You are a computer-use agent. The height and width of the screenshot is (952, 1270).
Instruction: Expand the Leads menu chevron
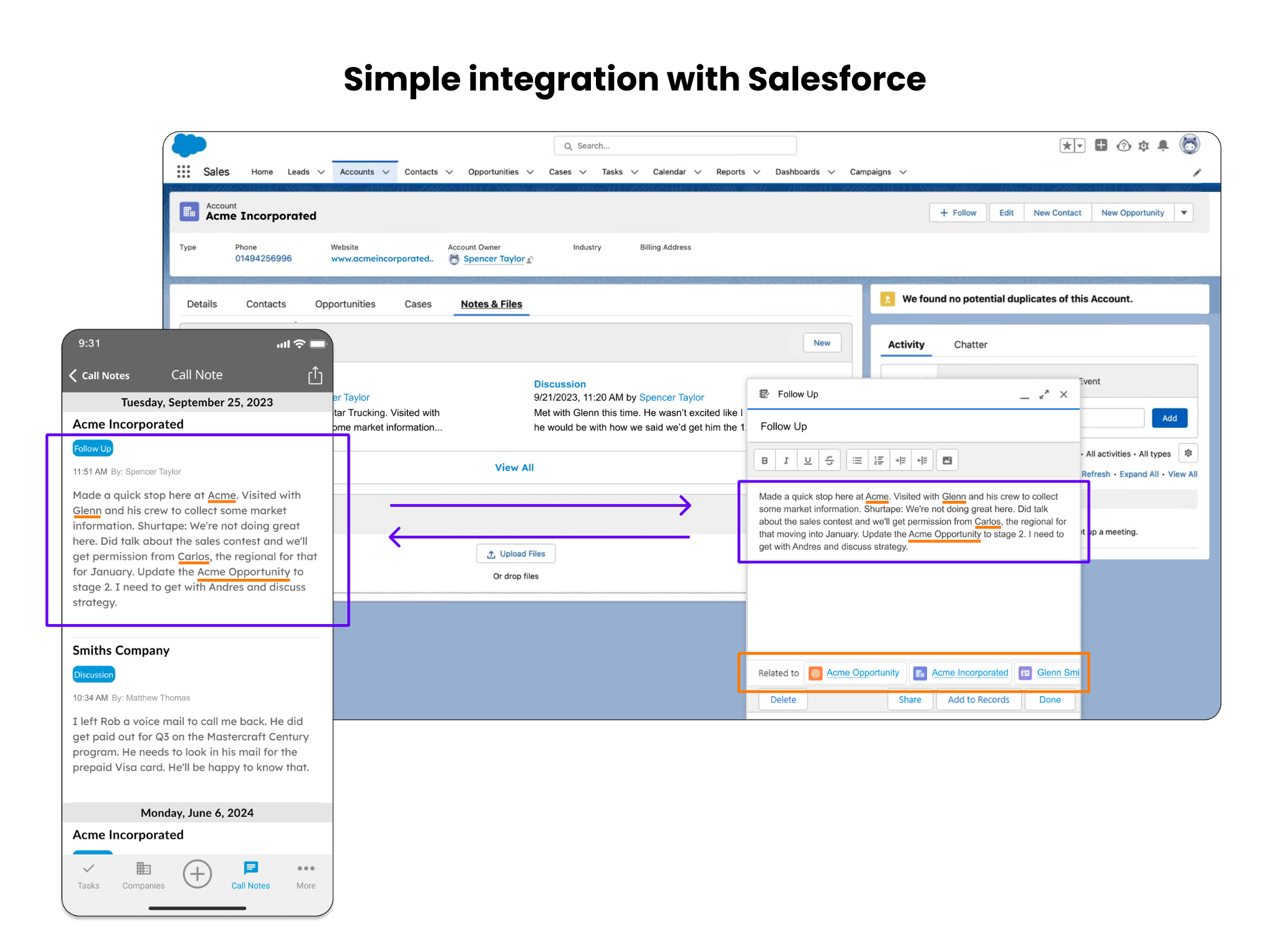pyautogui.click(x=321, y=172)
